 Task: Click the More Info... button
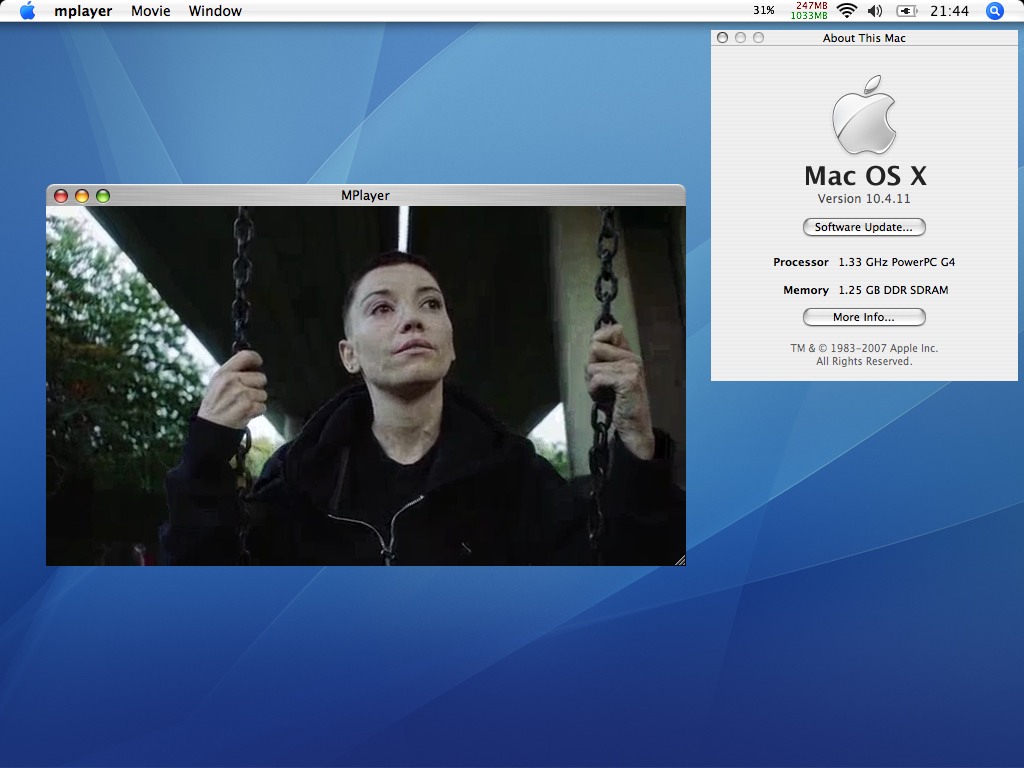[x=864, y=317]
